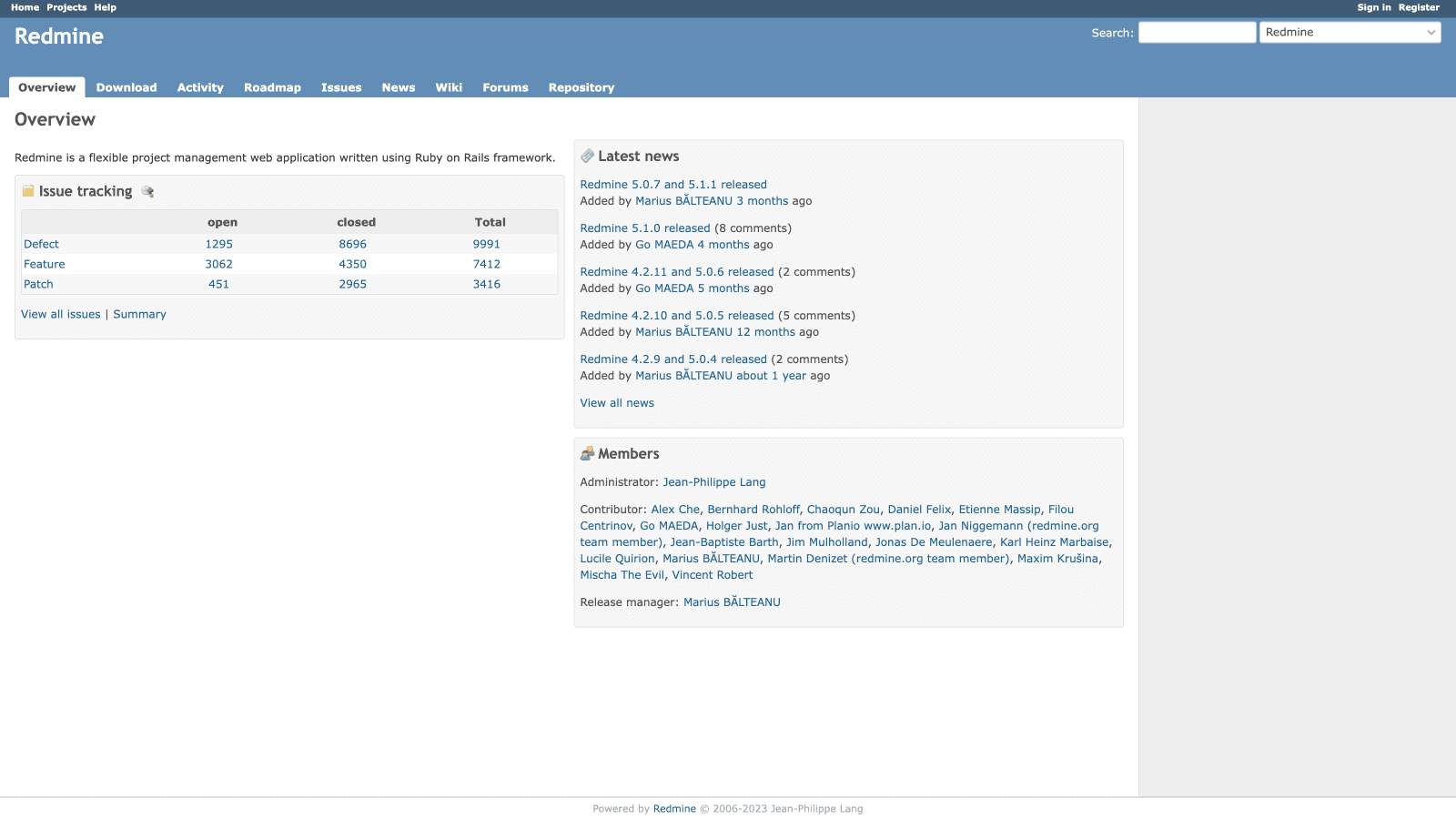
Task: Open contributor Bernhard Rohloff's profile
Action: (x=753, y=510)
